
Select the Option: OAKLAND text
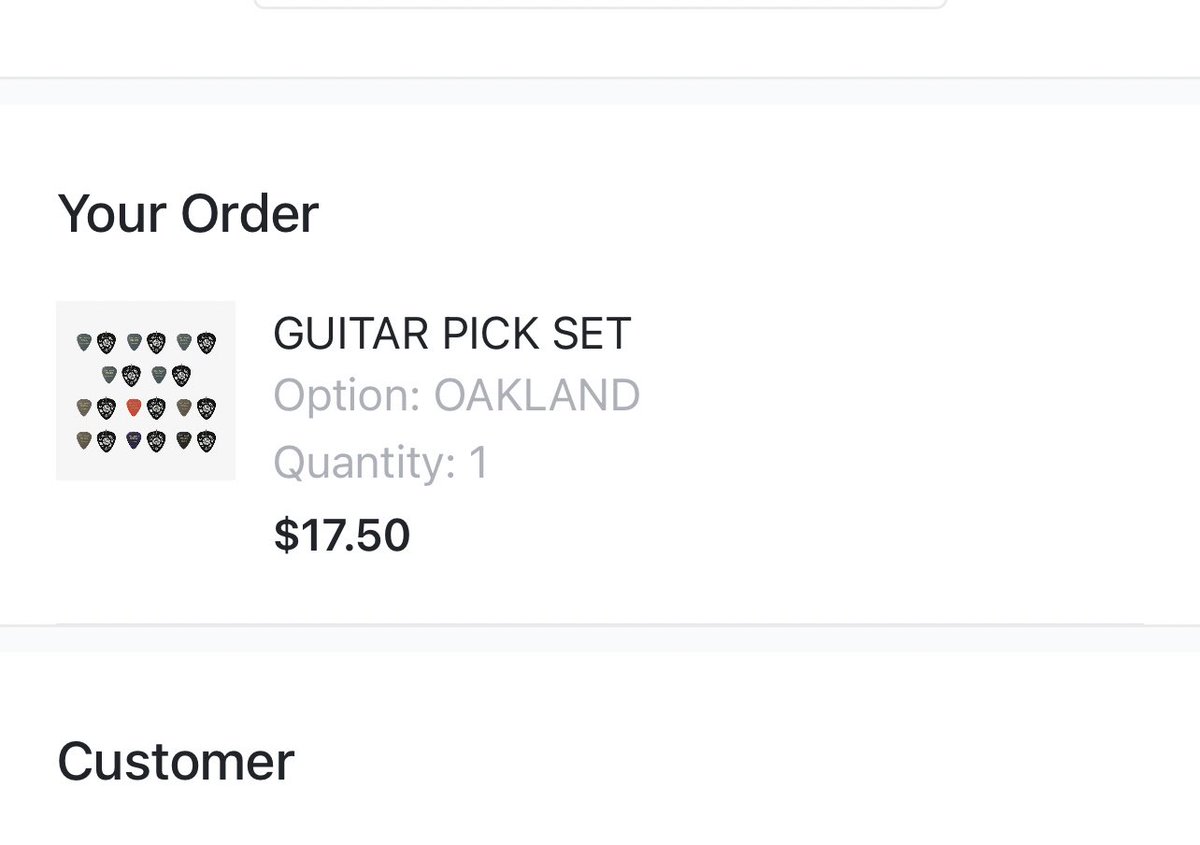pos(456,397)
